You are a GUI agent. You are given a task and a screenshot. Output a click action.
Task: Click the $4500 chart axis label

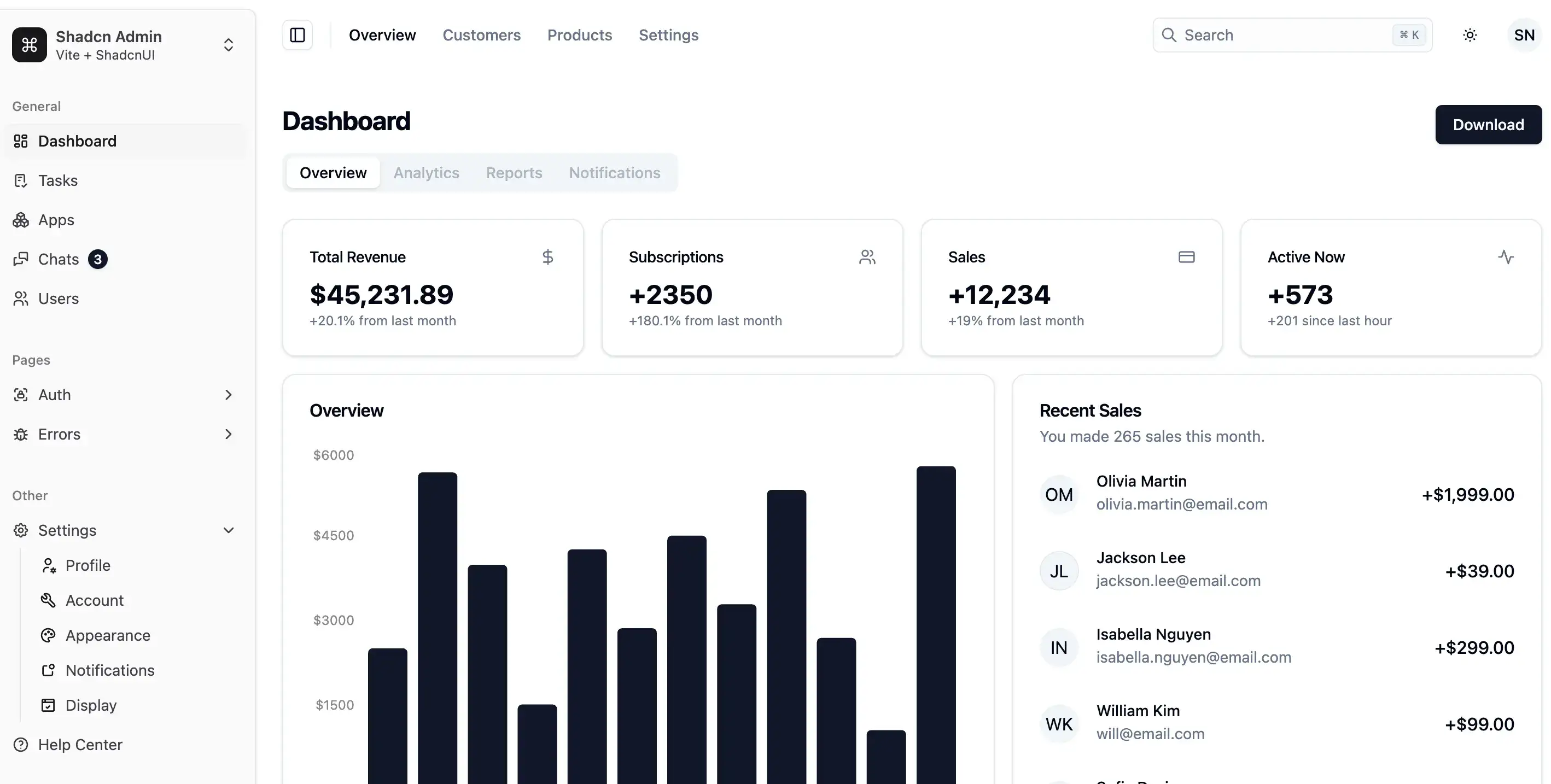point(334,535)
